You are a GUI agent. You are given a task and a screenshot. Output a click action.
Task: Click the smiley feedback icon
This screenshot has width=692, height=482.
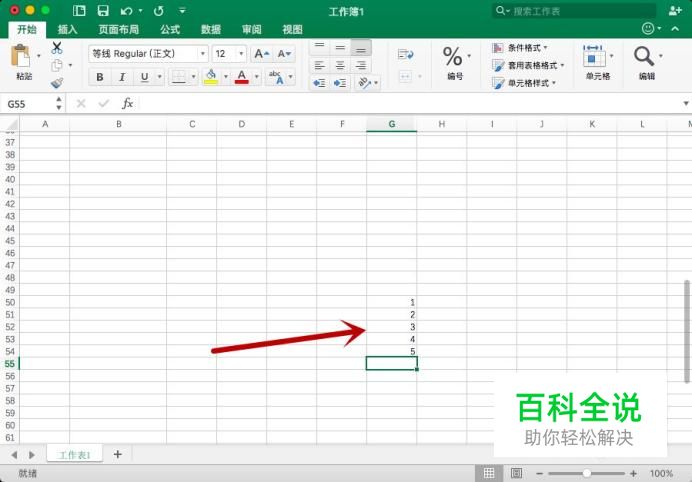[647, 29]
